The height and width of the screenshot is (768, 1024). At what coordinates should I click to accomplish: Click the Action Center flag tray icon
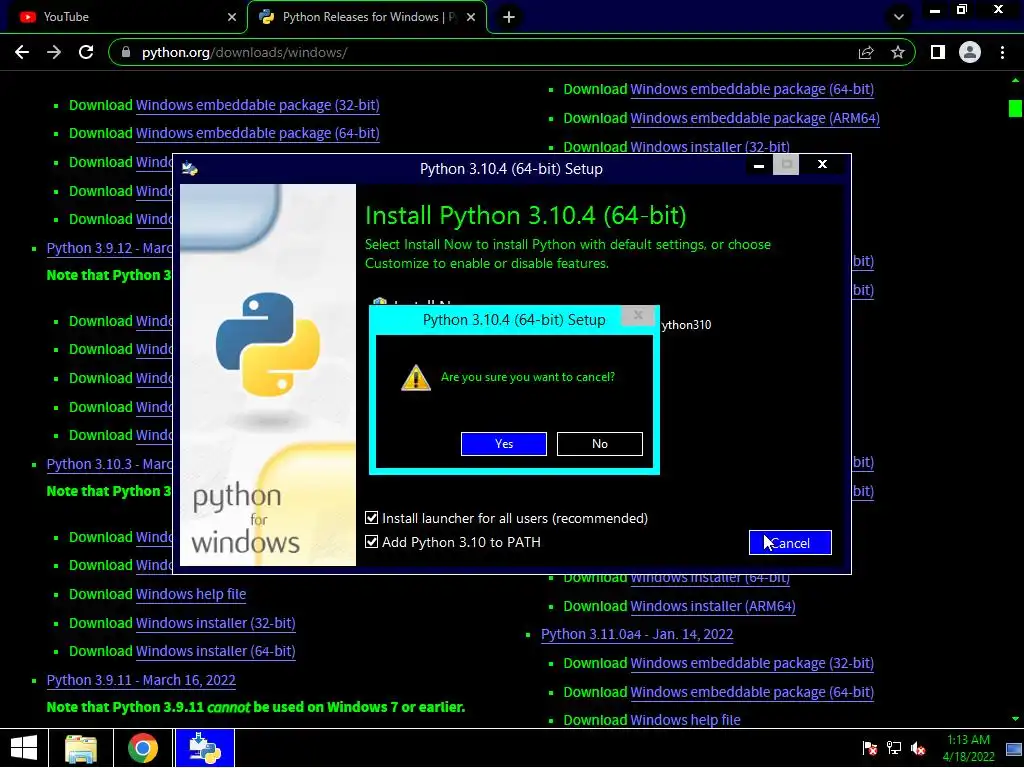(x=870, y=748)
